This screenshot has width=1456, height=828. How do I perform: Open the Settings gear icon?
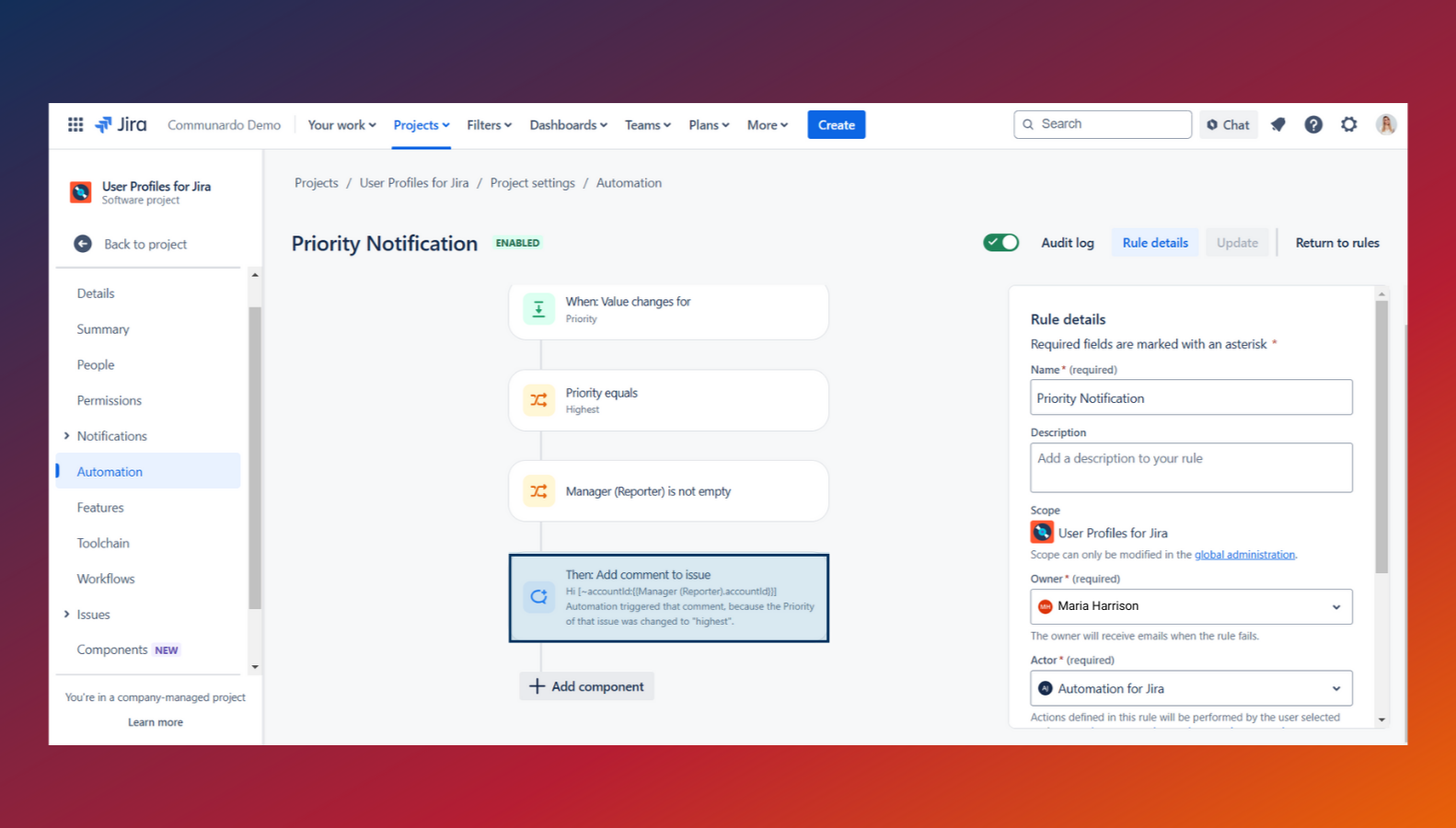click(1349, 124)
